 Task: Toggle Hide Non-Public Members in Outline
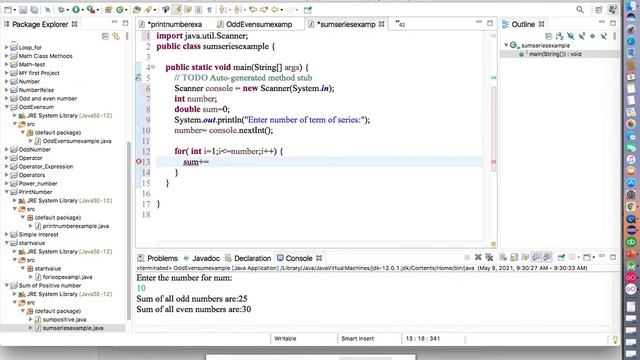(592, 36)
